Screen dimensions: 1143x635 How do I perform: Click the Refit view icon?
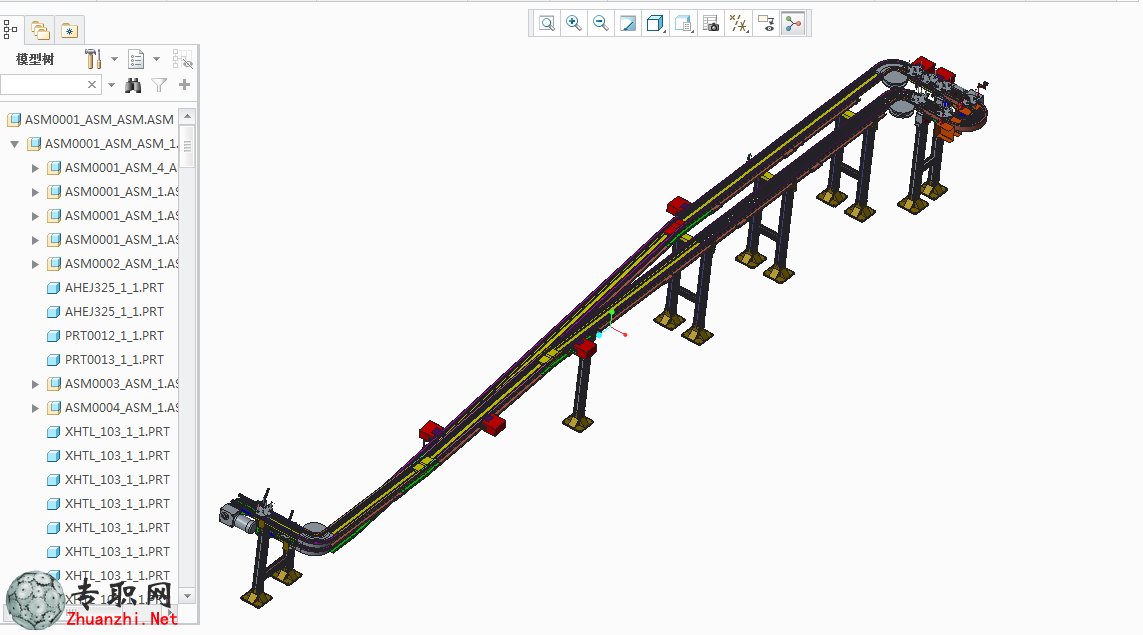(547, 23)
